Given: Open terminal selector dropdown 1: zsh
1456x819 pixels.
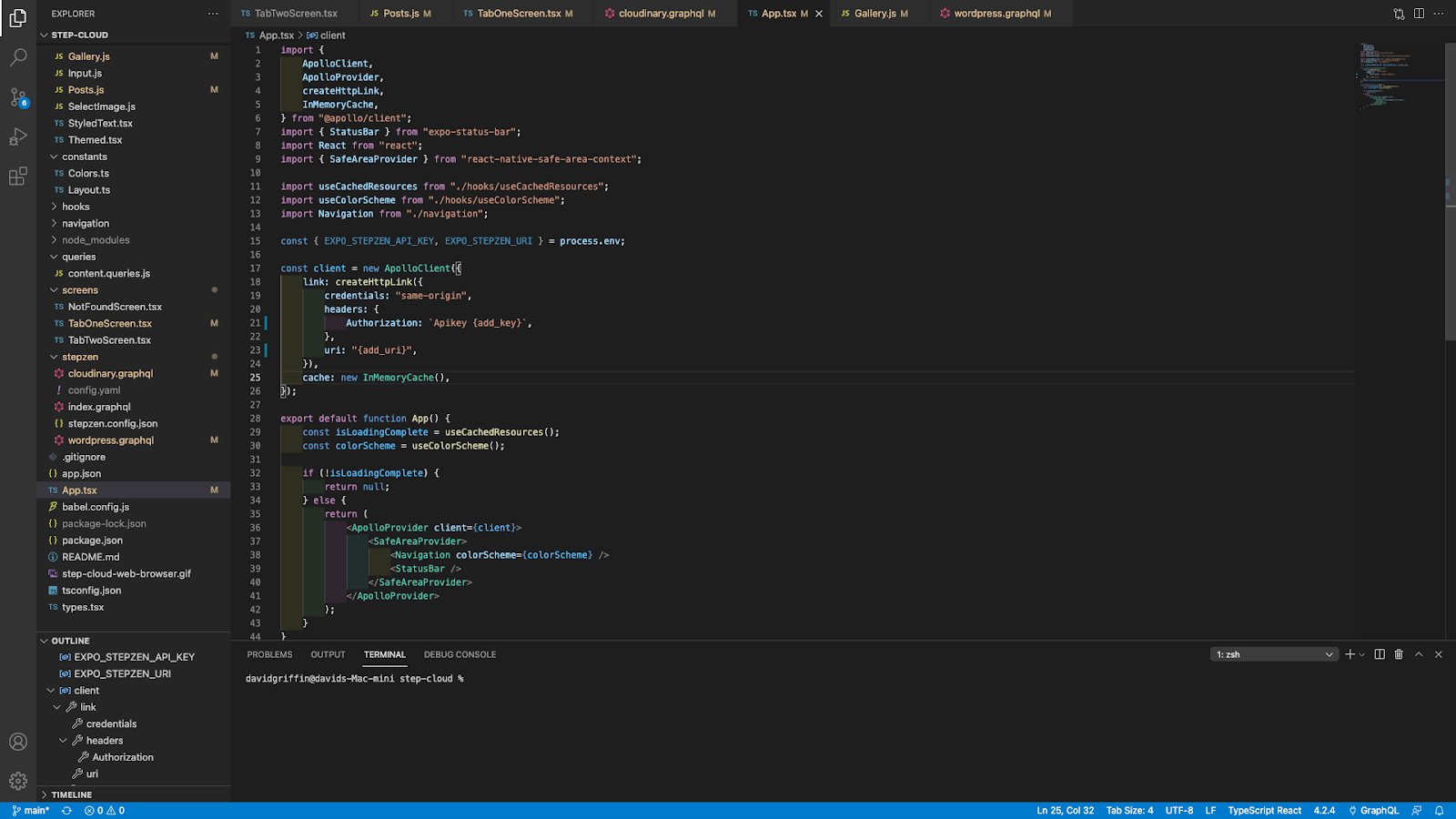Looking at the screenshot, I should 1274,654.
